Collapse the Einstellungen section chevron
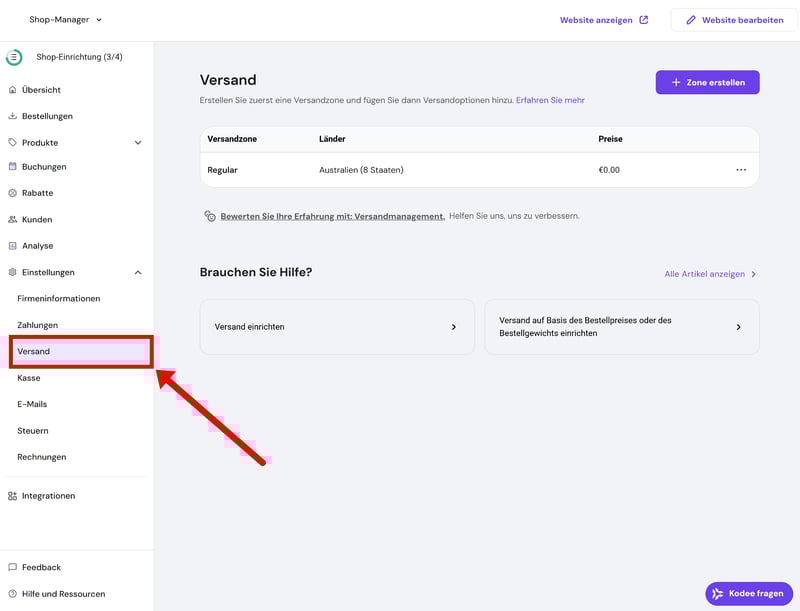Image resolution: width=800 pixels, height=611 pixels. [138, 272]
